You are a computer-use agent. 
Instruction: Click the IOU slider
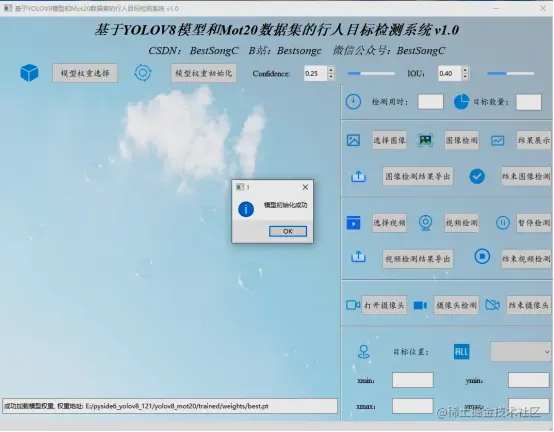511,73
